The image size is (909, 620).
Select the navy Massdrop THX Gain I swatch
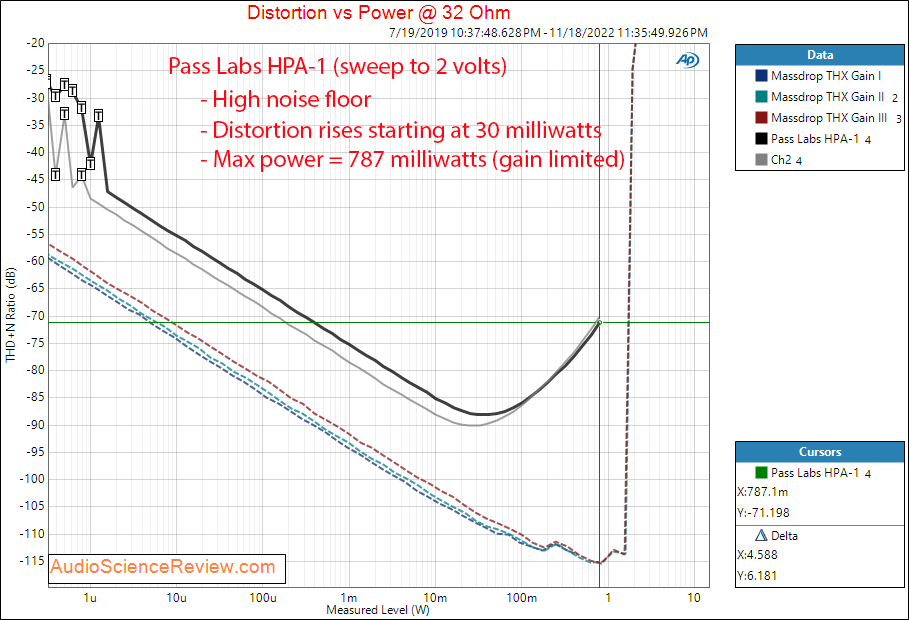761,76
